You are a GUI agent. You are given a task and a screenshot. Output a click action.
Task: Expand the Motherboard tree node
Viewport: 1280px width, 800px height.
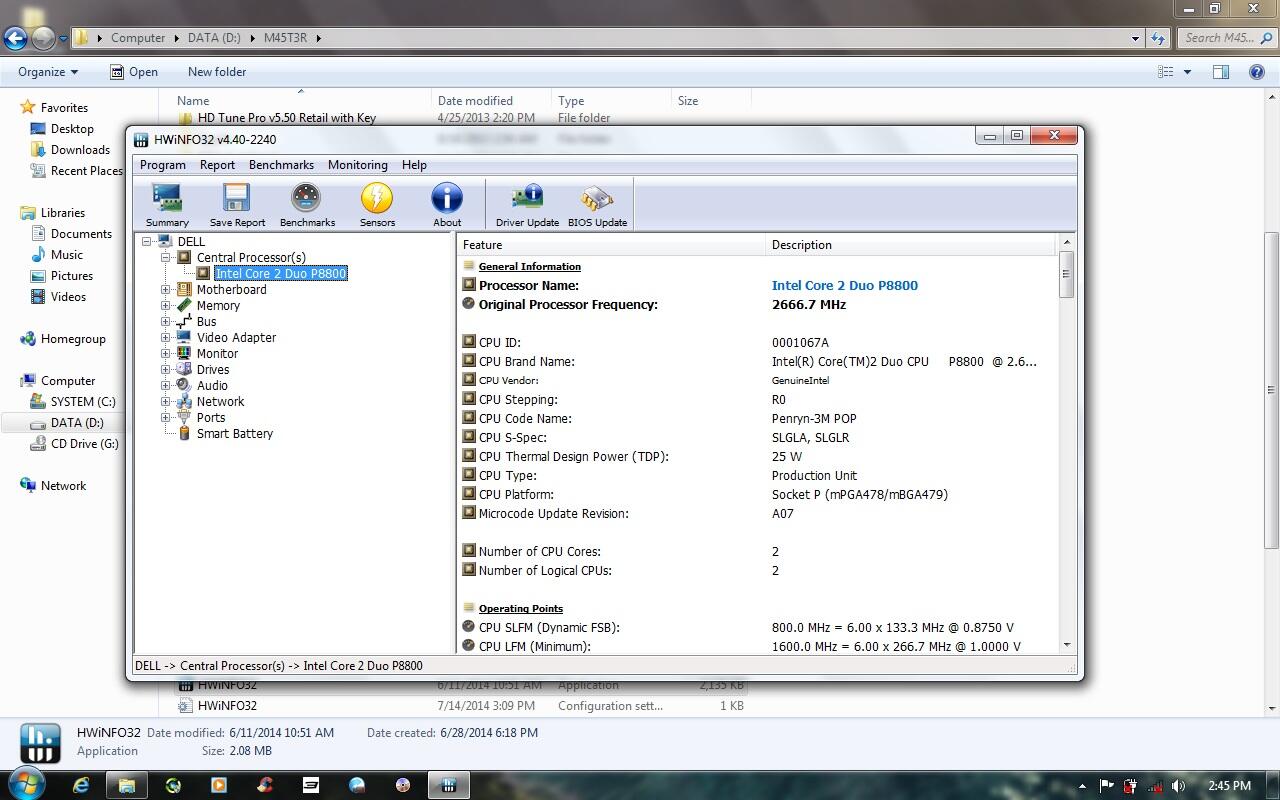[x=166, y=289]
